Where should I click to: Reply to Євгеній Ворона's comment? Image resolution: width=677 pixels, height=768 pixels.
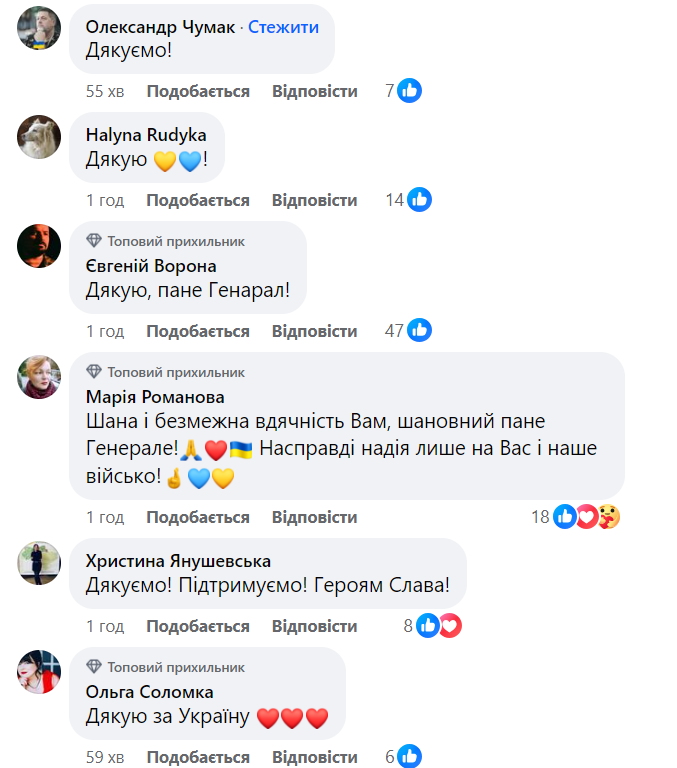(x=314, y=331)
